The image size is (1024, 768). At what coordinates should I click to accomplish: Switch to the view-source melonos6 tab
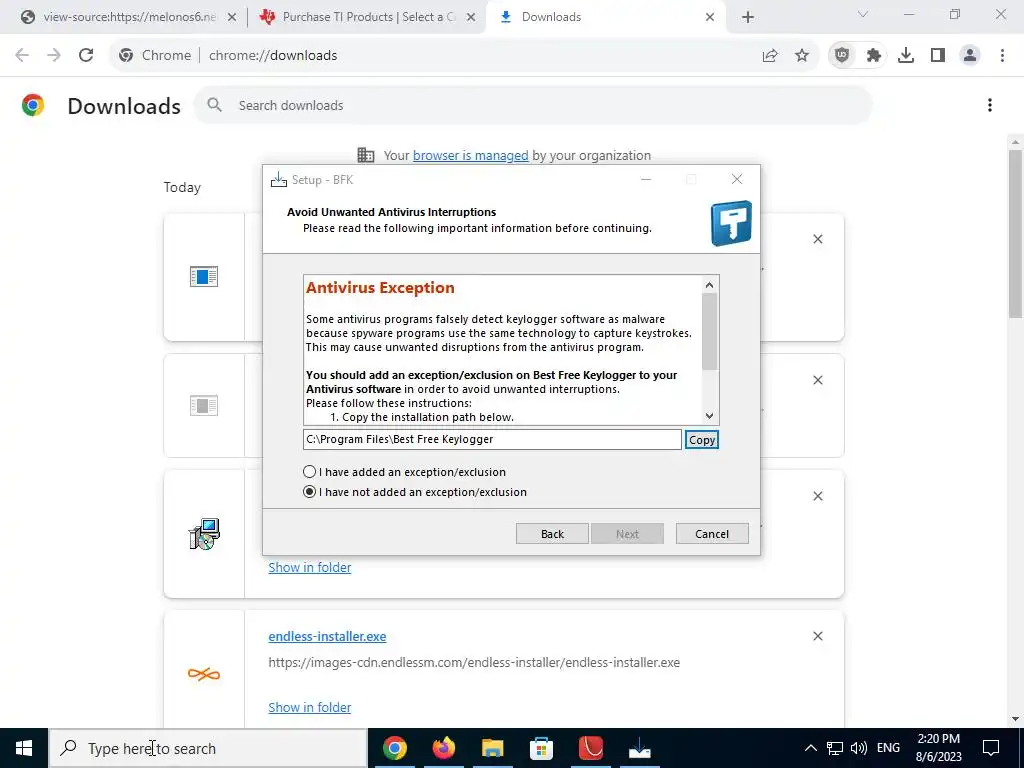[x=129, y=17]
